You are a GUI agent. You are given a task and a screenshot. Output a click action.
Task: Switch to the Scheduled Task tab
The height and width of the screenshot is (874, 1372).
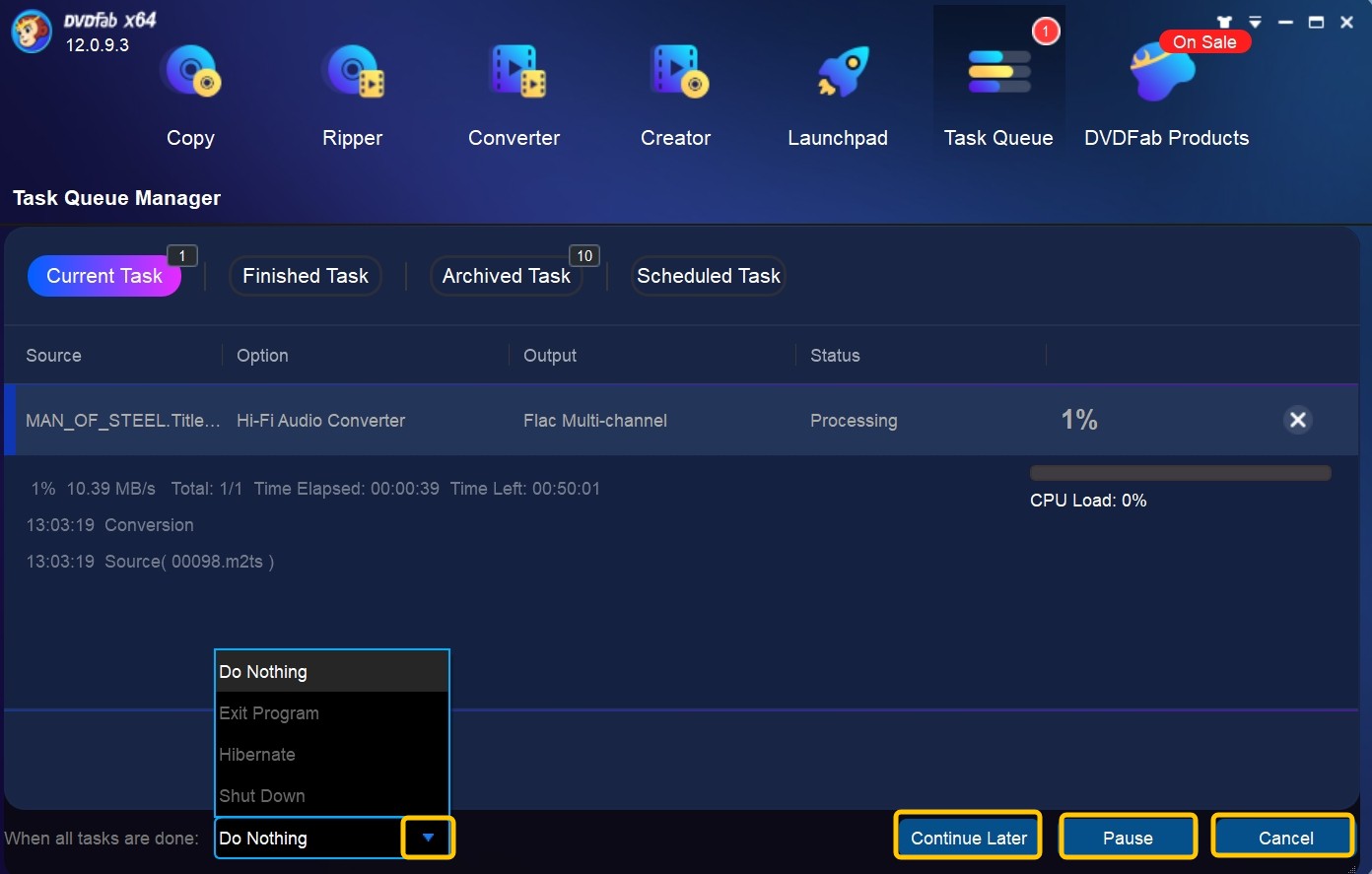(709, 276)
